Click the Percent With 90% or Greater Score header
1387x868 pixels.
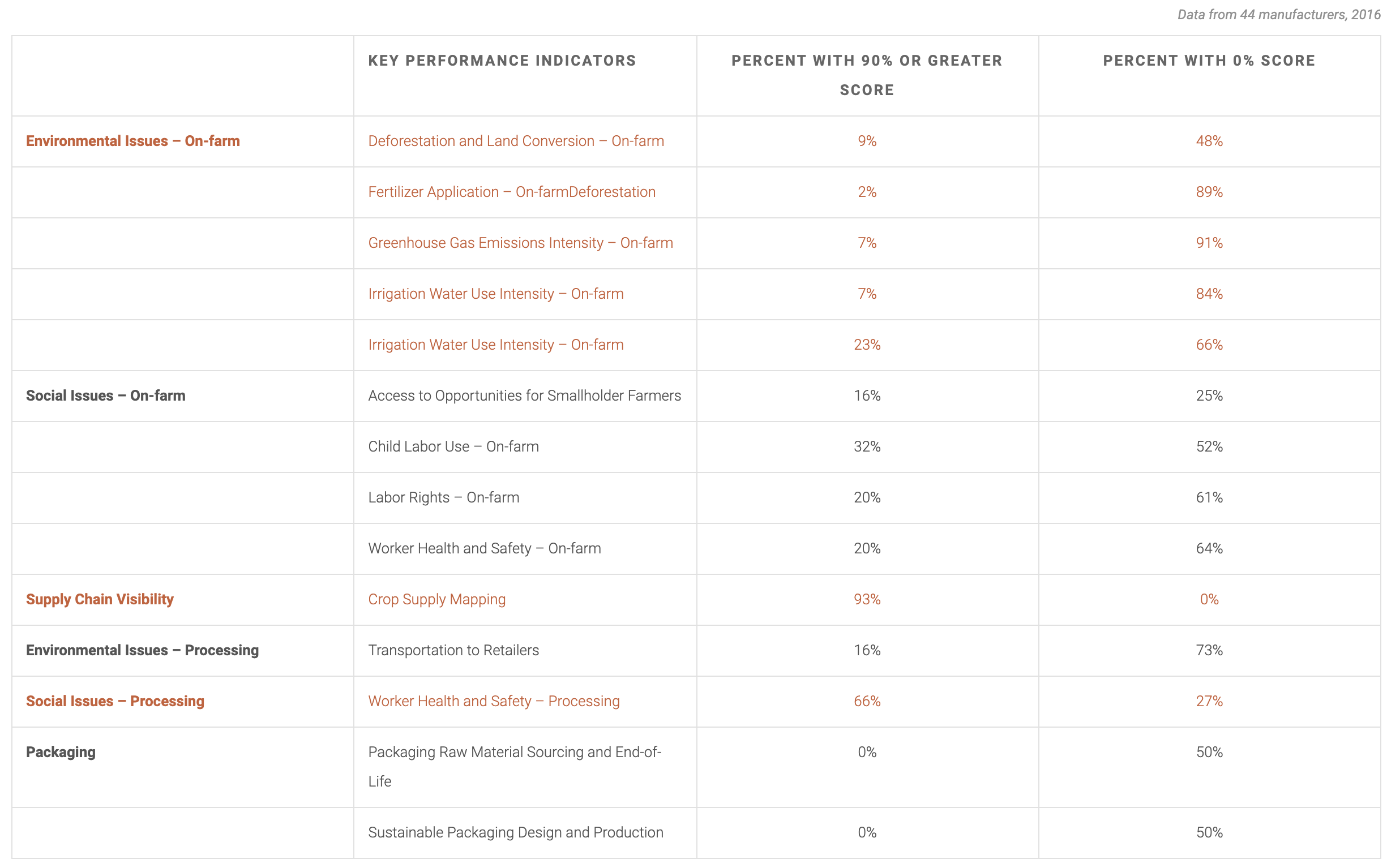pos(866,75)
